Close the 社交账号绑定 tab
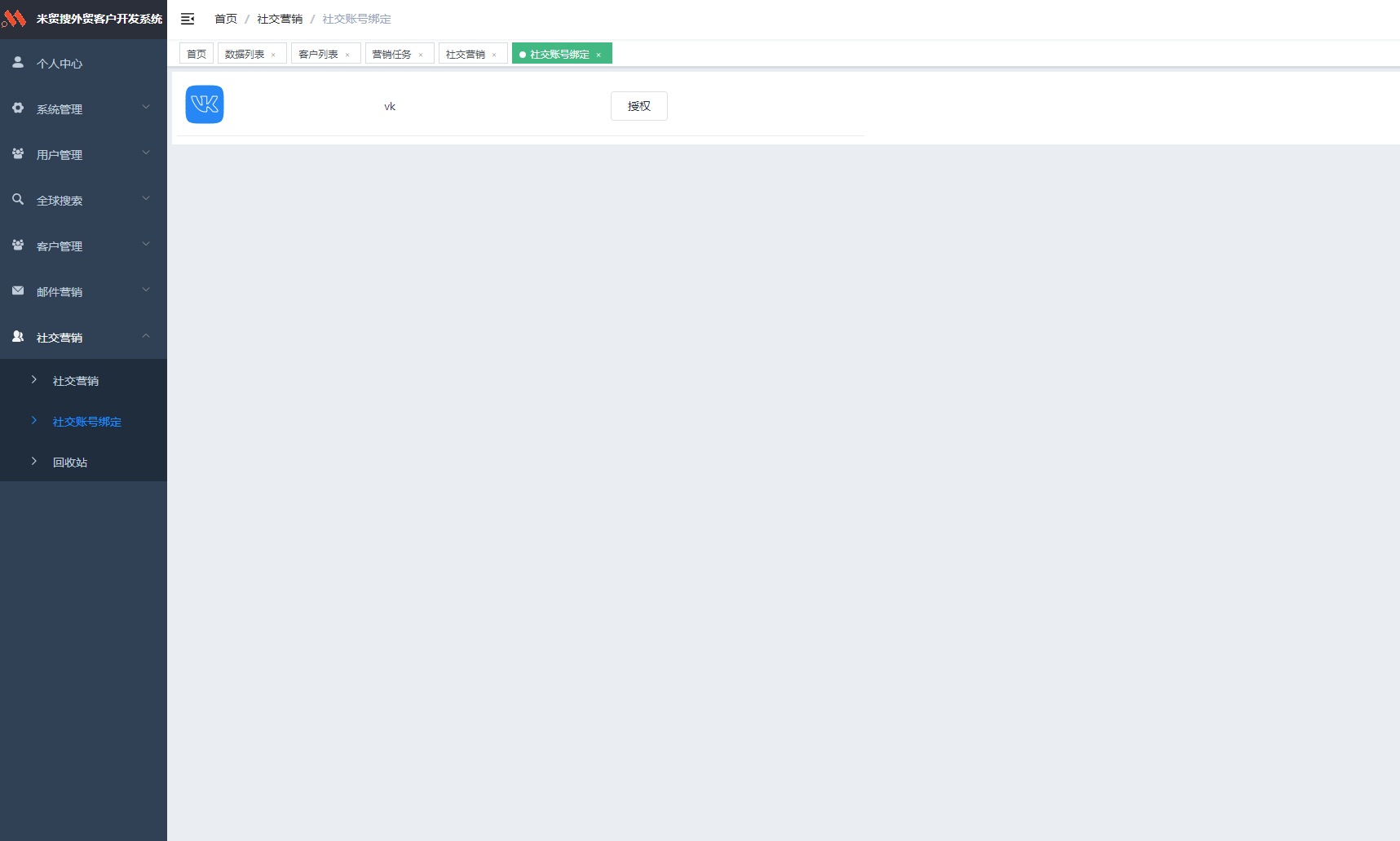 click(x=598, y=55)
